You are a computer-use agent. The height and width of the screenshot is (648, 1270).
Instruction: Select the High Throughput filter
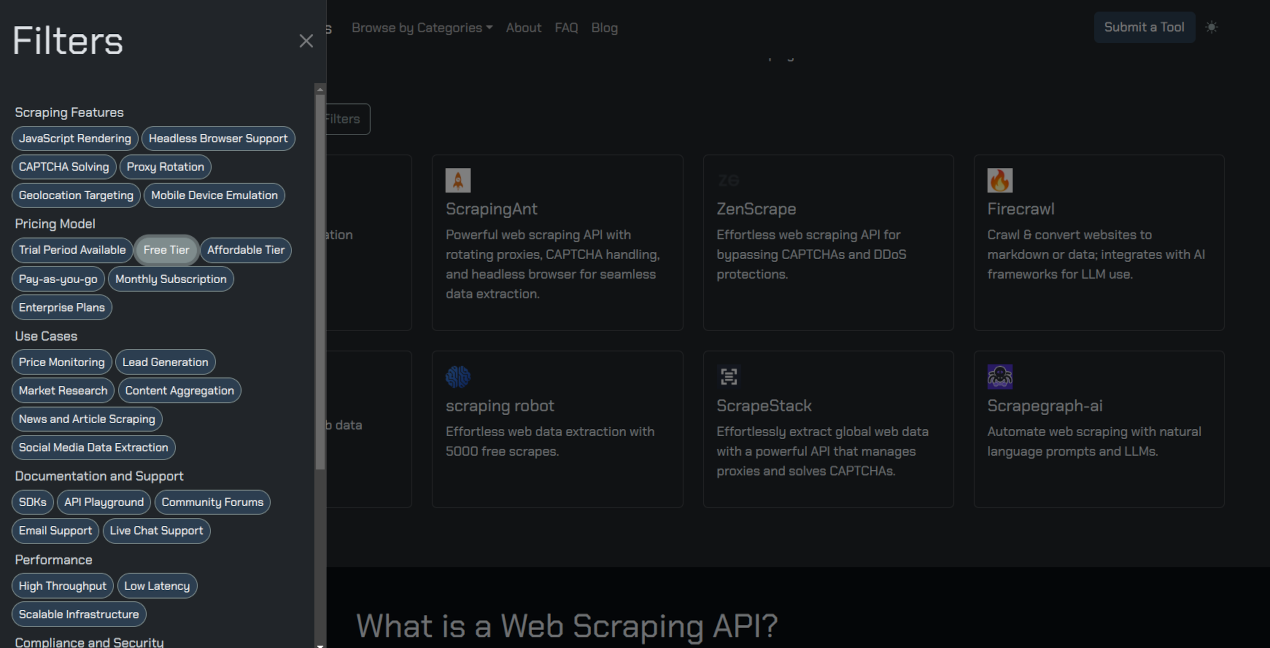pos(63,586)
